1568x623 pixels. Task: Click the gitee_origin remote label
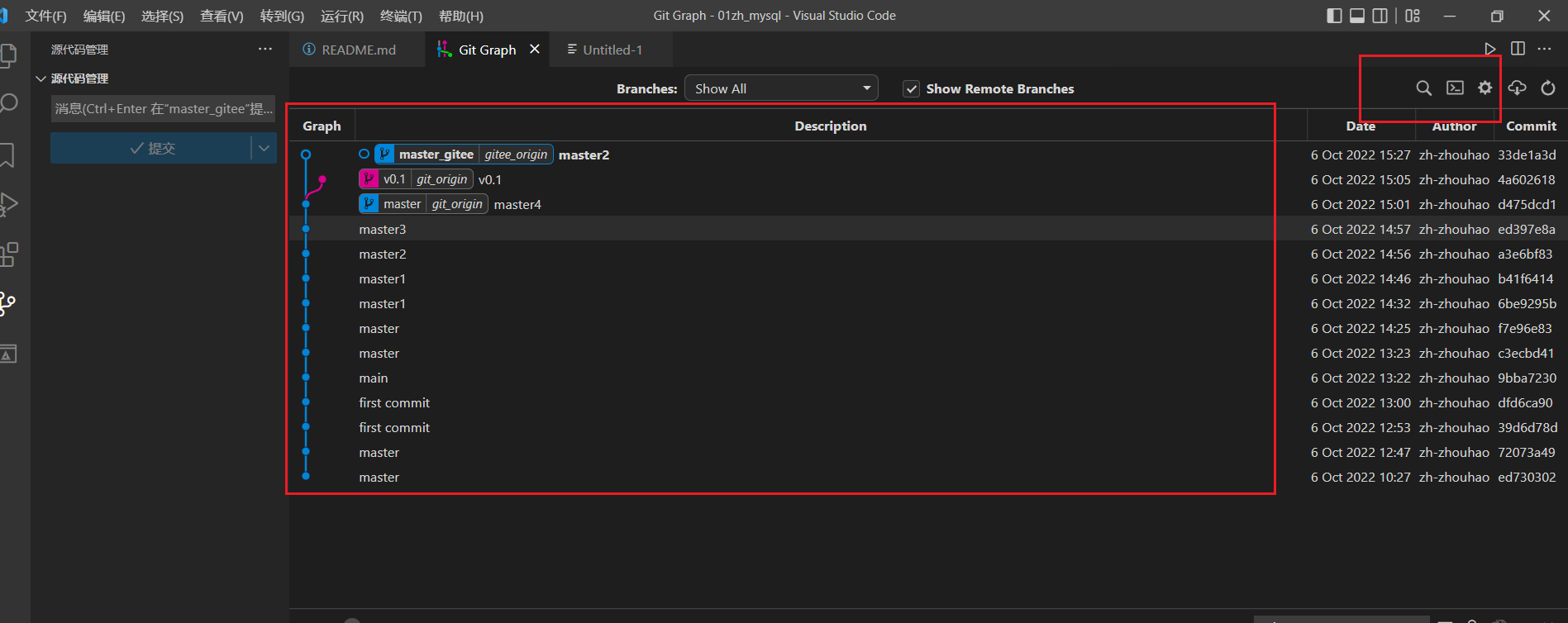click(x=516, y=155)
